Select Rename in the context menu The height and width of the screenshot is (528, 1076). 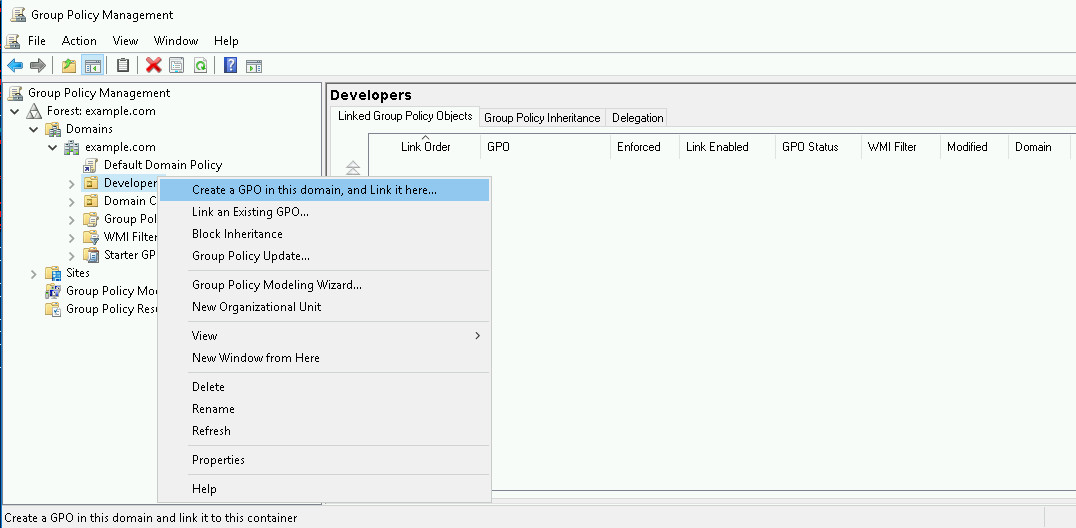tap(324, 409)
